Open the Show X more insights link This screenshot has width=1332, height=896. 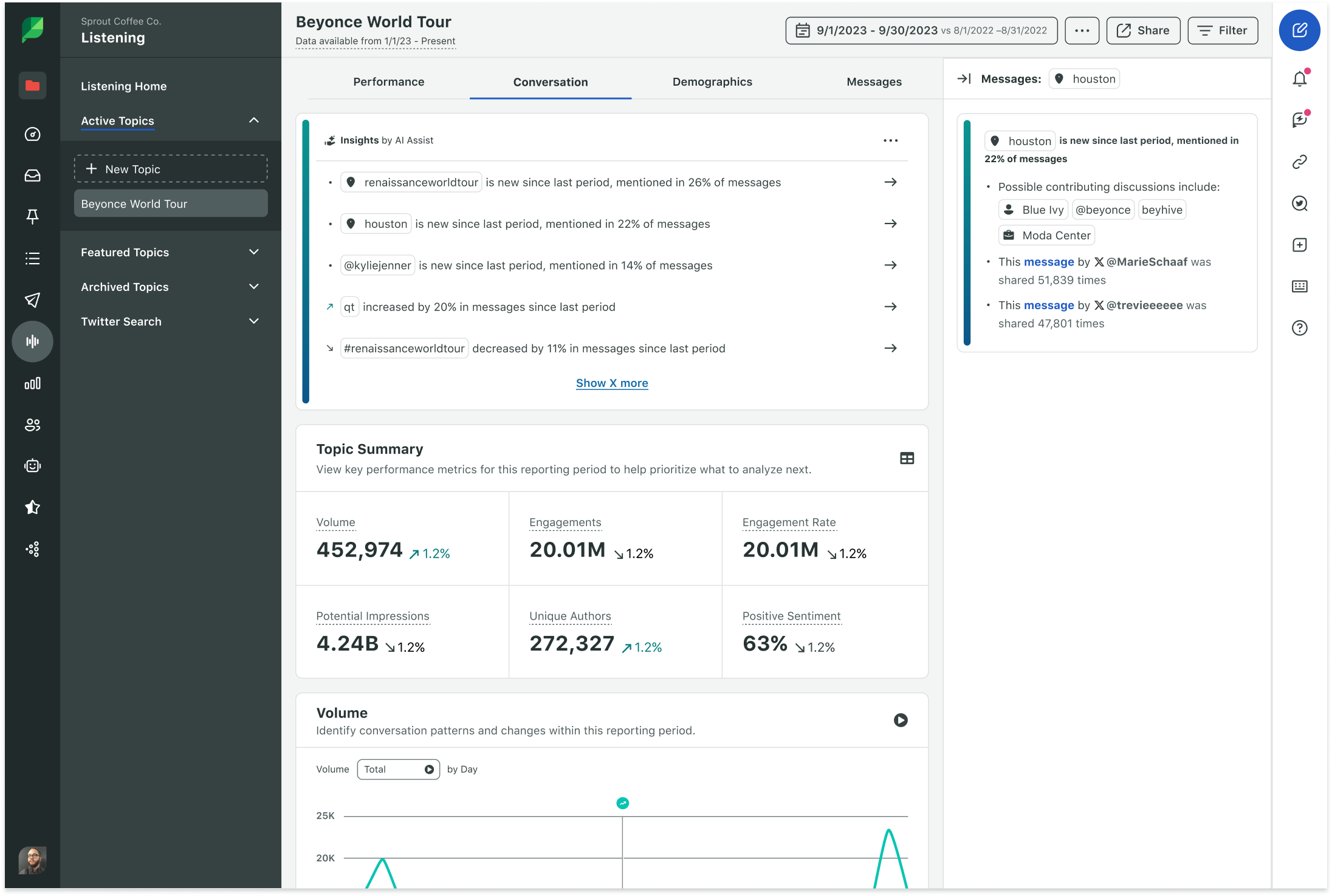(611, 383)
